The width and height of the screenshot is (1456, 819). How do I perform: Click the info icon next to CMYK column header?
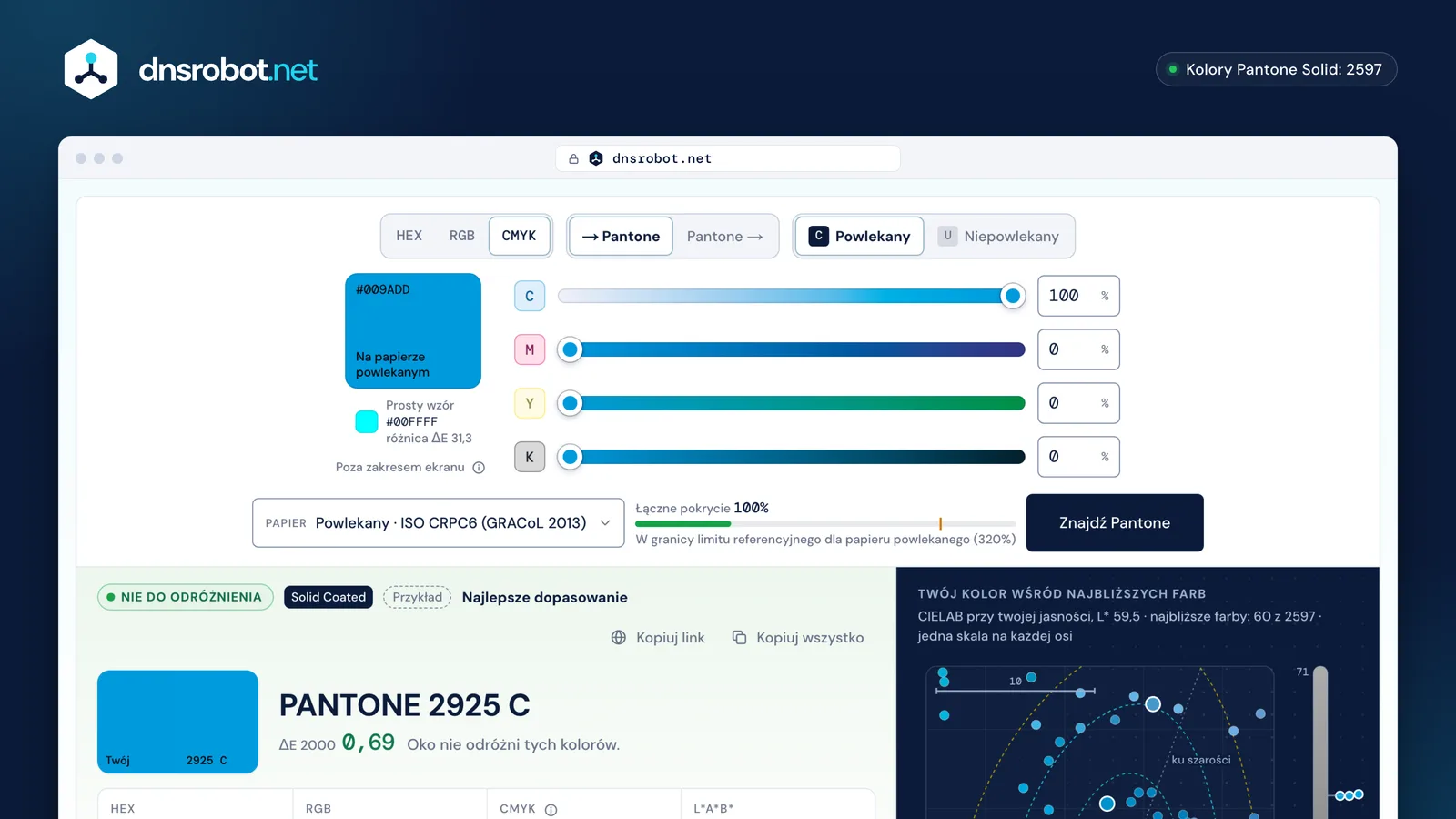(x=551, y=810)
